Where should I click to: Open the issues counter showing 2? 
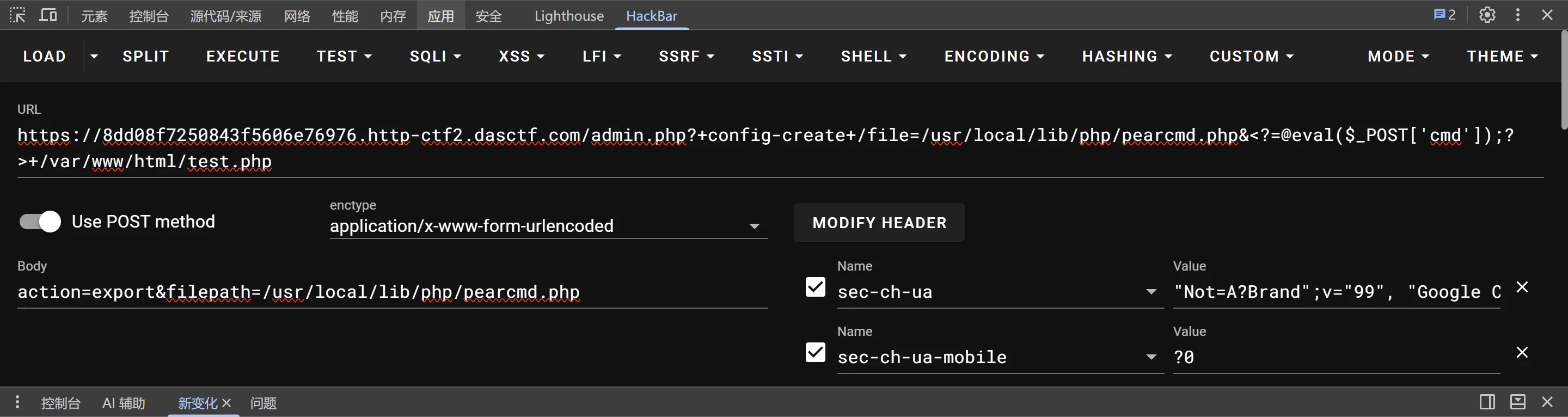(1444, 15)
